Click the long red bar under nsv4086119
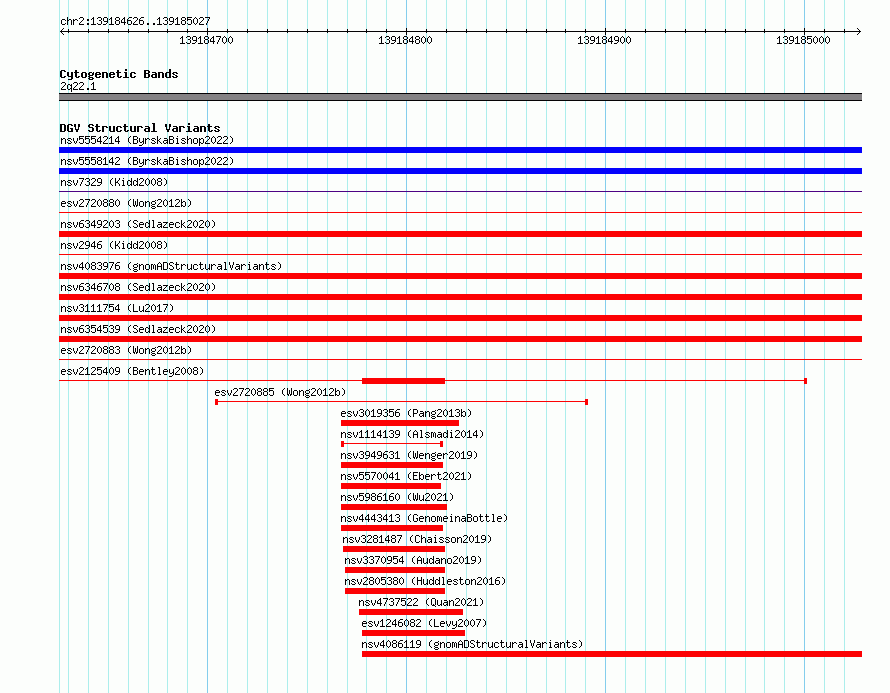890x693 pixels. click(612, 654)
